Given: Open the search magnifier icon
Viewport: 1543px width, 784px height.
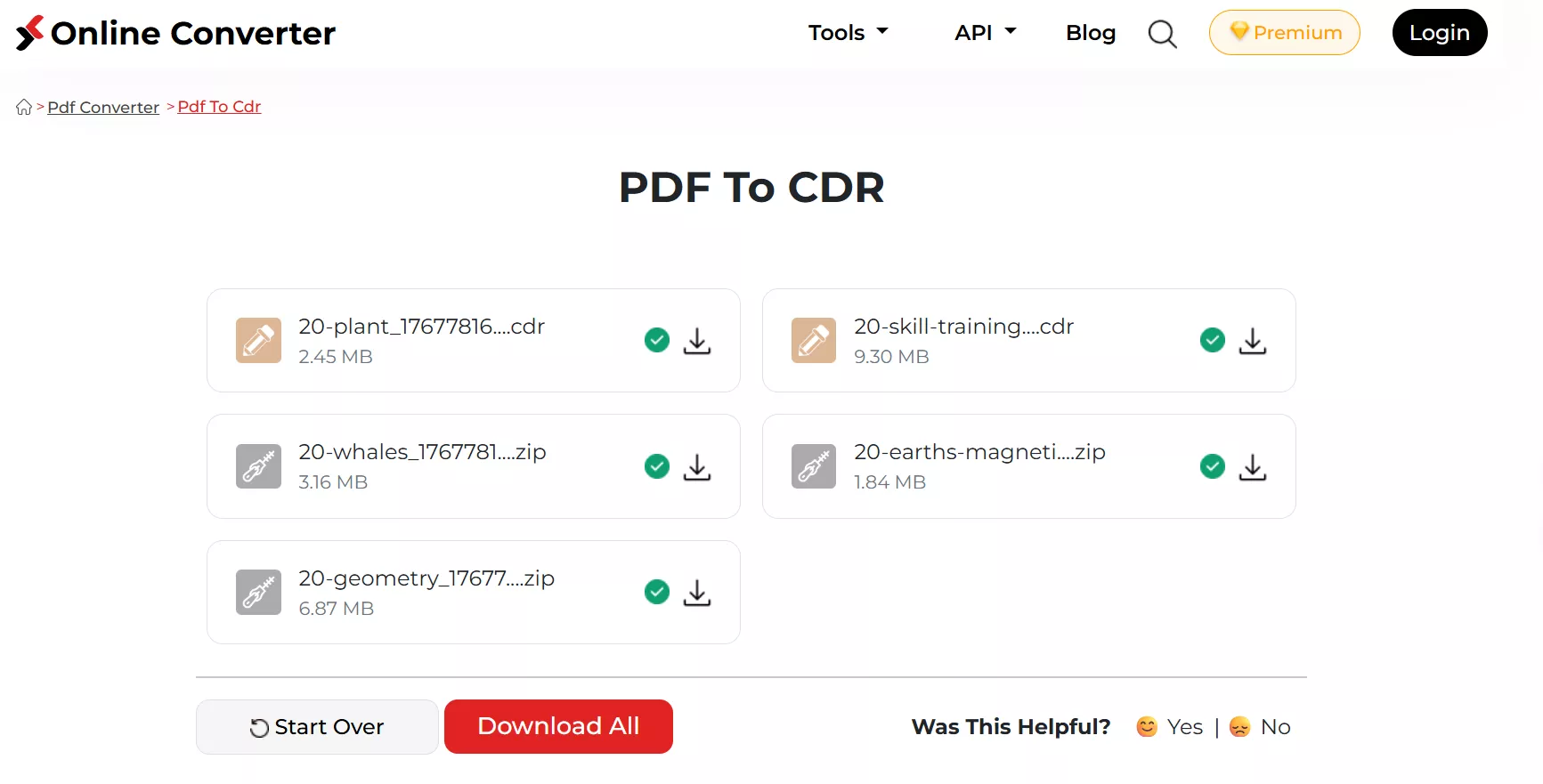Looking at the screenshot, I should click(1162, 34).
